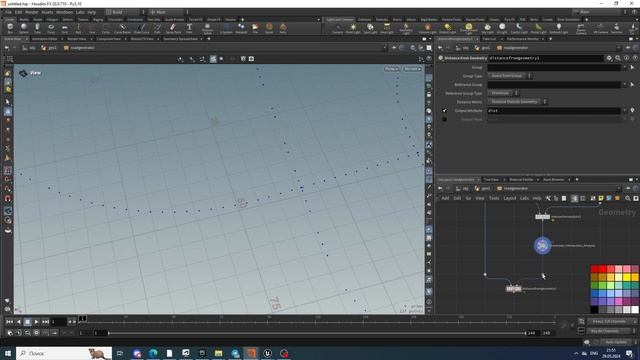Viewport: 640px width, 360px height.
Task: Open the viewport Persp camera dropdown
Action: [391, 69]
